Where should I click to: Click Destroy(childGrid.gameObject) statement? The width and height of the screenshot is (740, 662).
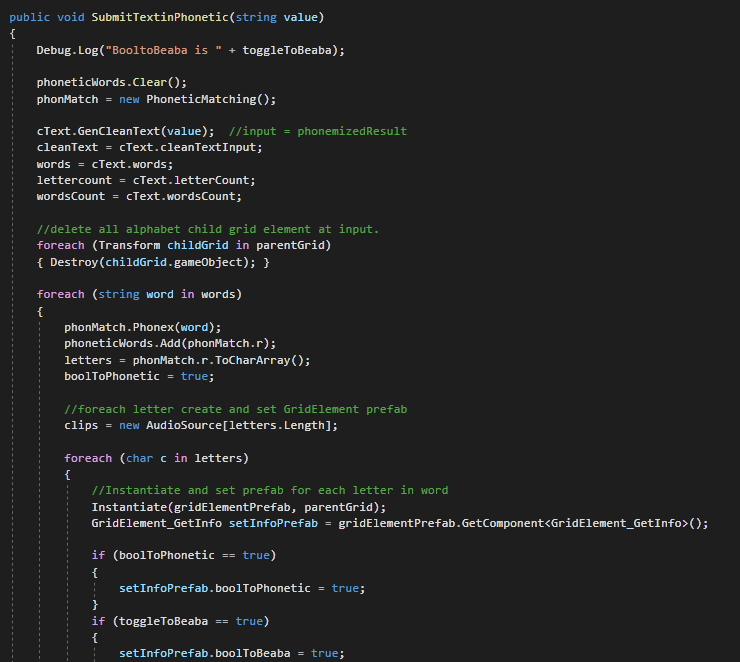click(x=153, y=262)
